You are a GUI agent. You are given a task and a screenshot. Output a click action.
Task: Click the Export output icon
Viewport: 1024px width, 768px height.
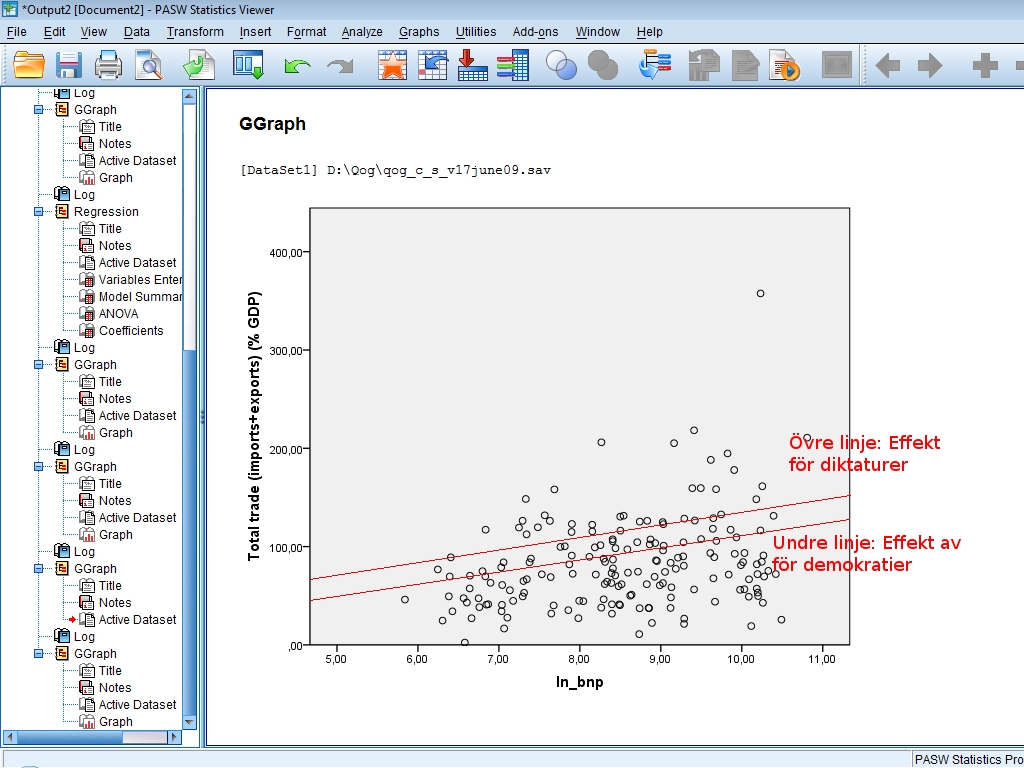click(198, 66)
